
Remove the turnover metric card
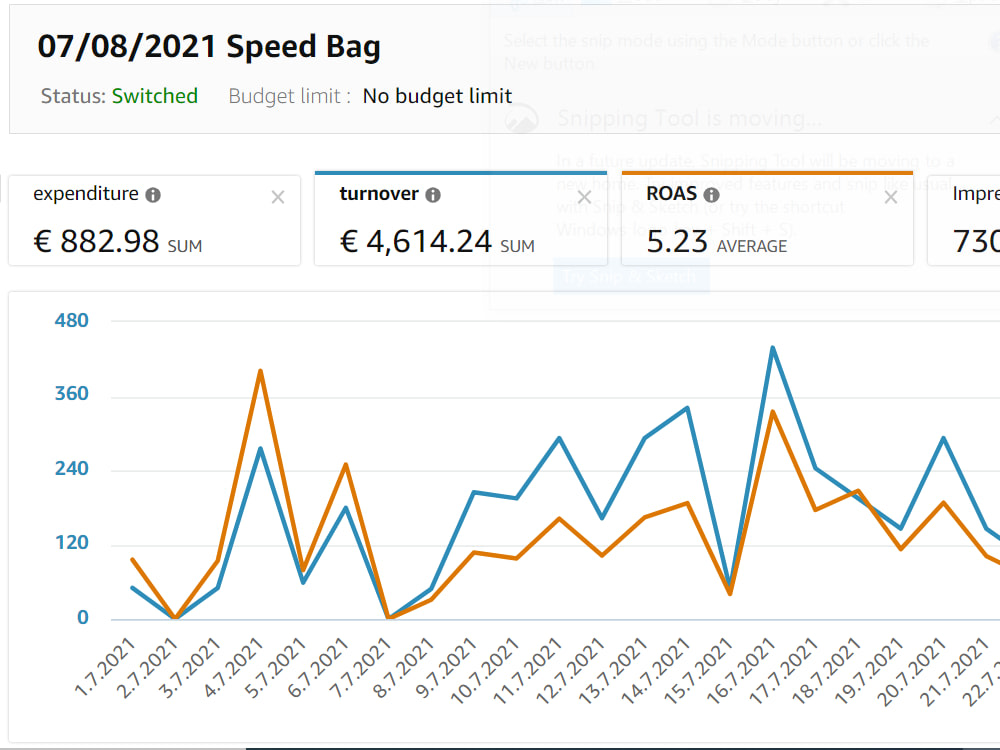click(x=584, y=198)
